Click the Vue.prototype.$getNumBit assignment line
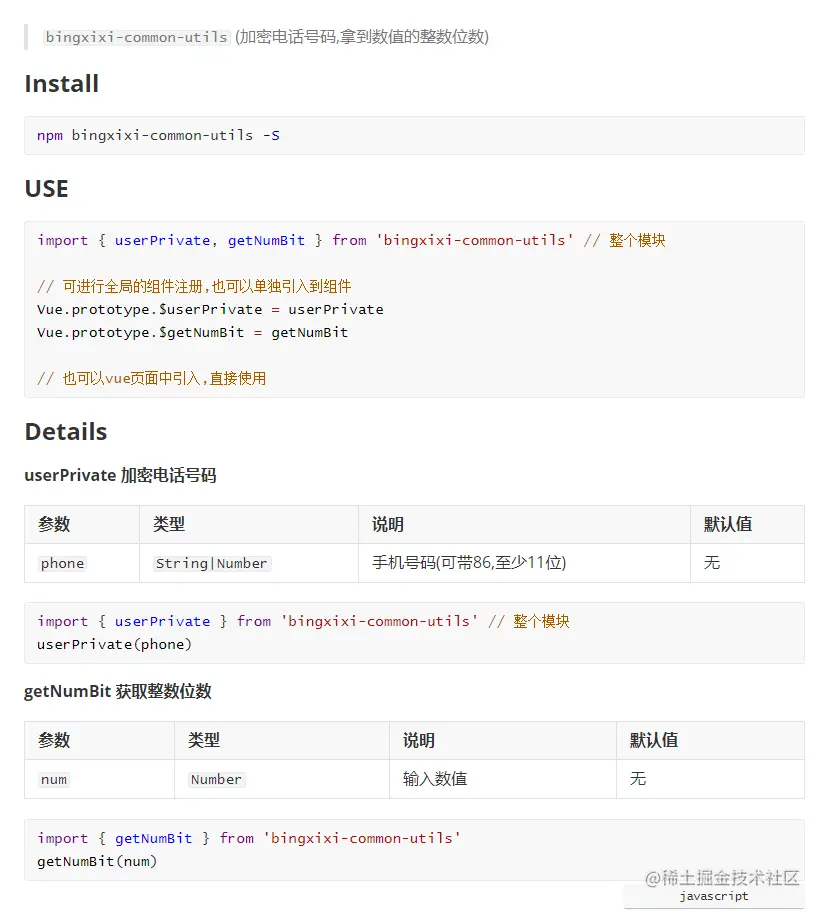The width and height of the screenshot is (824, 912). click(x=192, y=332)
